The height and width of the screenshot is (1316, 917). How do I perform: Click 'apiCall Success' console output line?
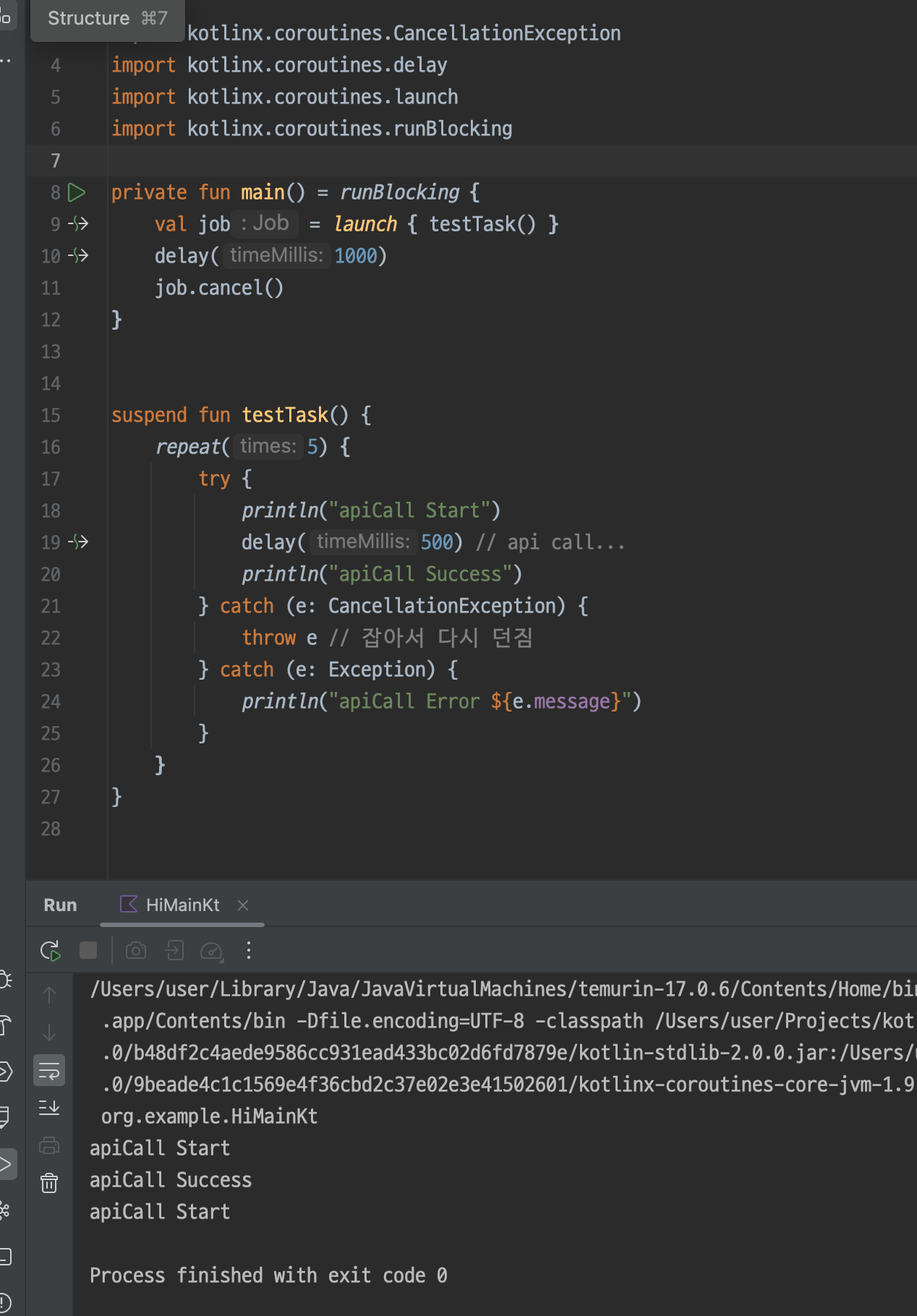(171, 1180)
